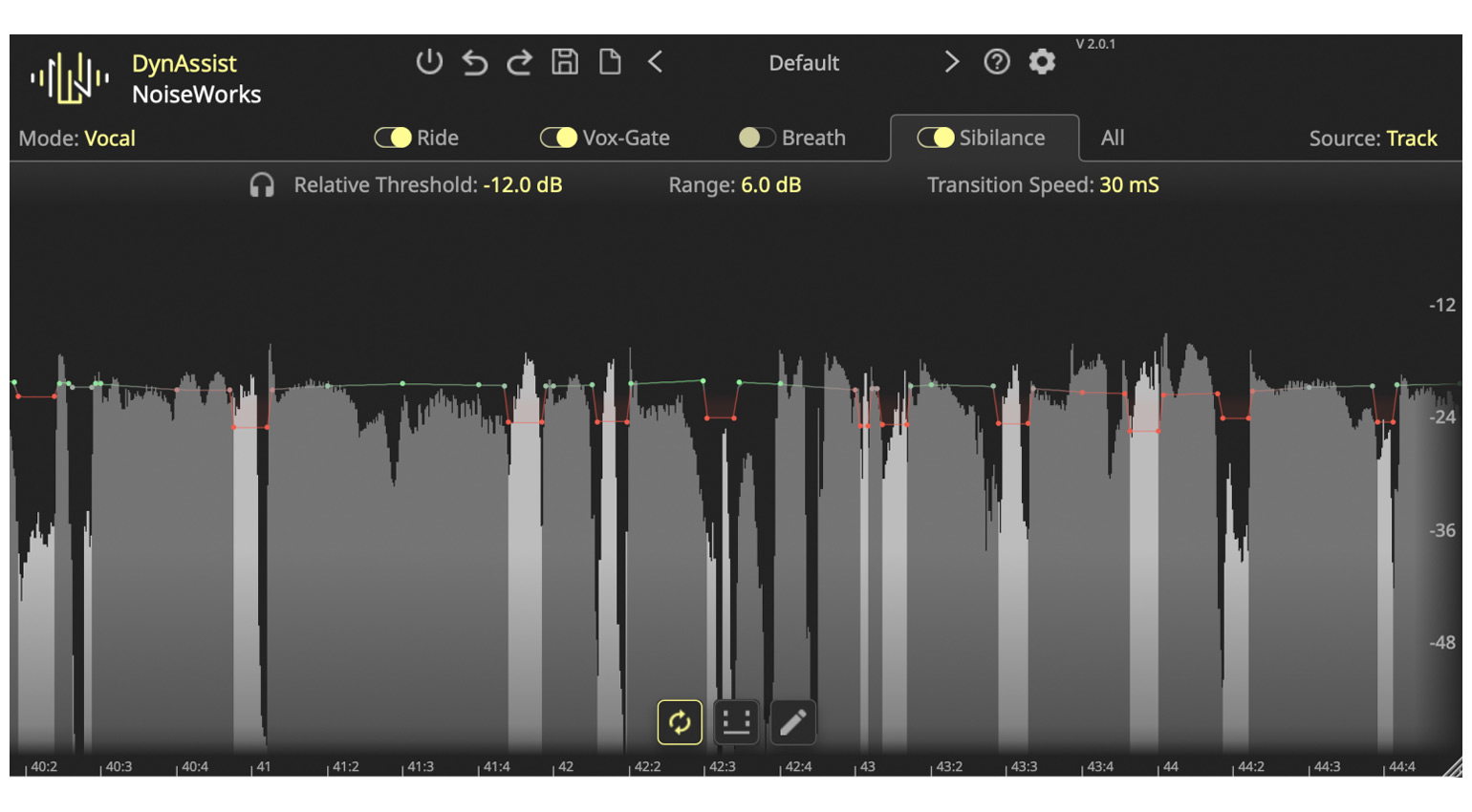Image resolution: width=1472 pixels, height=812 pixels.
Task: Undo the last change
Action: 474,63
